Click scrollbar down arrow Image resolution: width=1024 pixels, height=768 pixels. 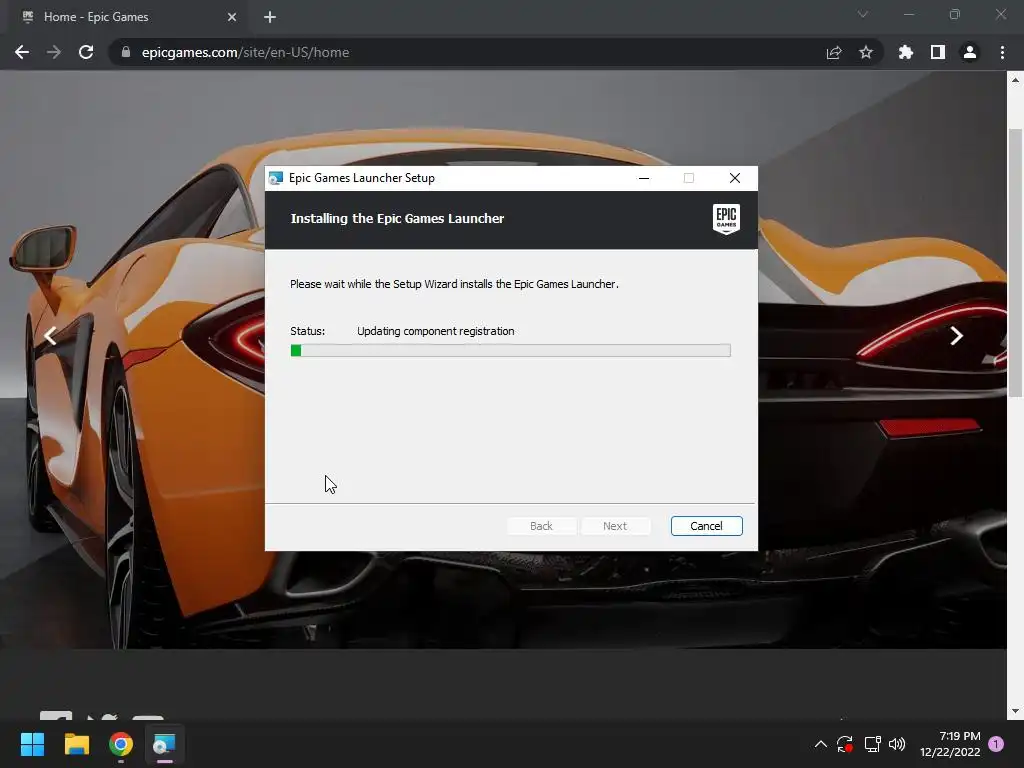click(1015, 711)
